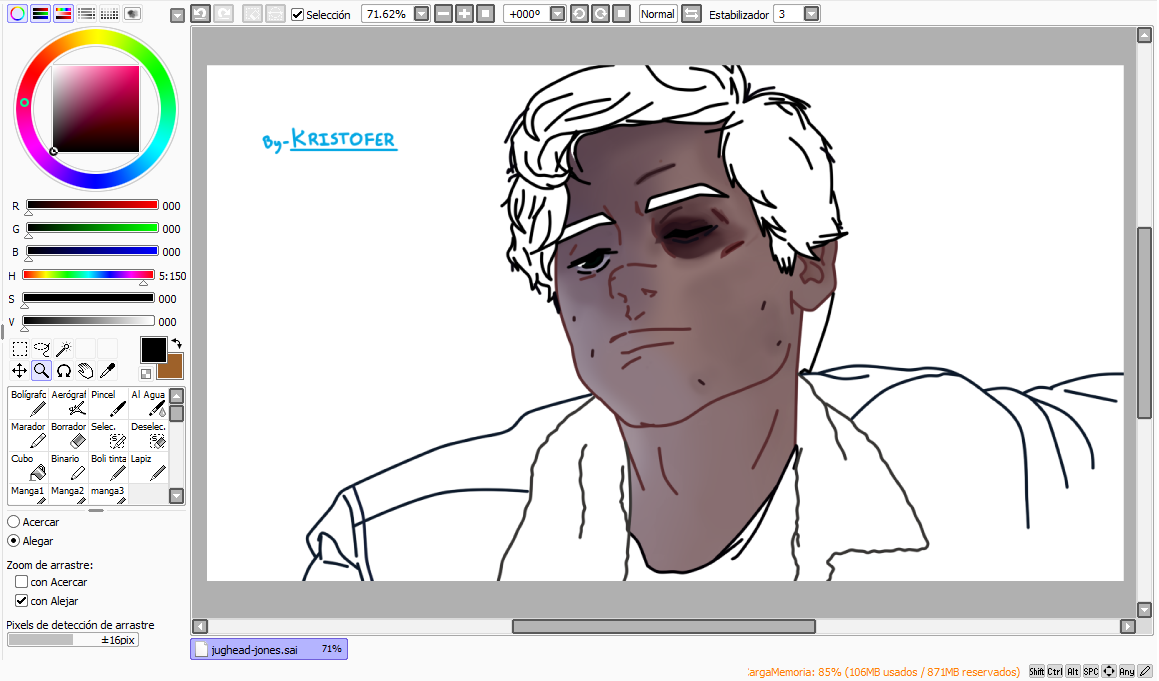1159x681 pixels.
Task: Select the zoom magnifier tool
Action: pyautogui.click(x=41, y=370)
